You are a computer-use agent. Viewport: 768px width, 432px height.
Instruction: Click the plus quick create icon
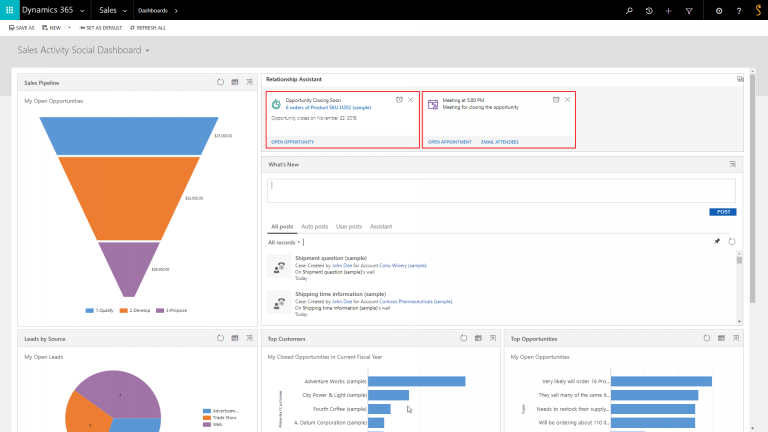point(669,10)
